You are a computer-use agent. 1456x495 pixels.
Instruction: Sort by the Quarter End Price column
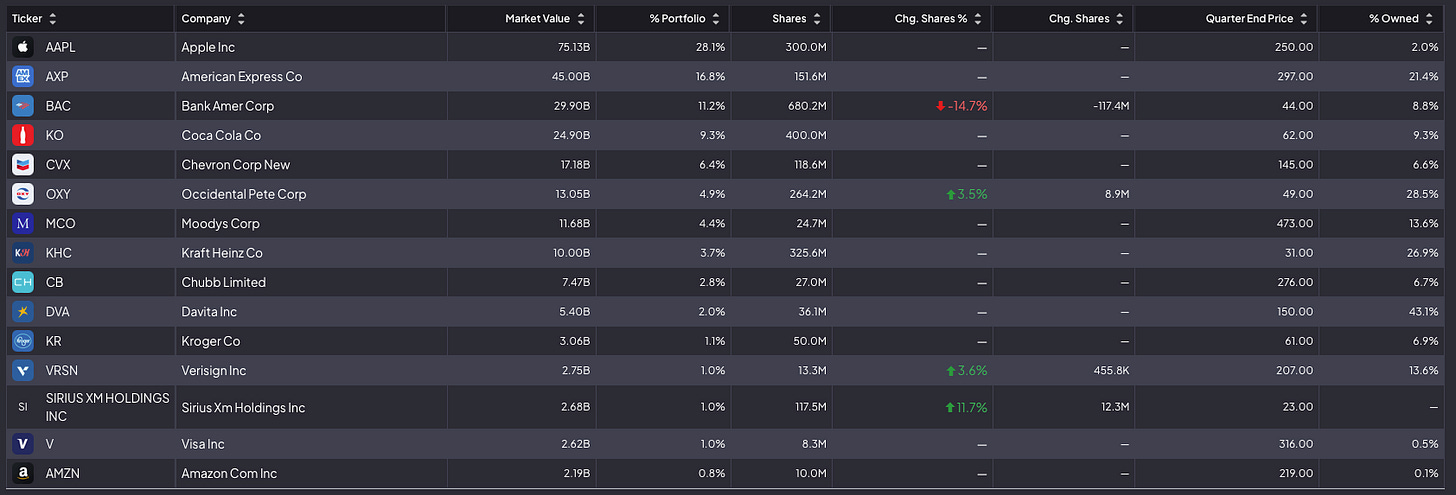[1306, 19]
